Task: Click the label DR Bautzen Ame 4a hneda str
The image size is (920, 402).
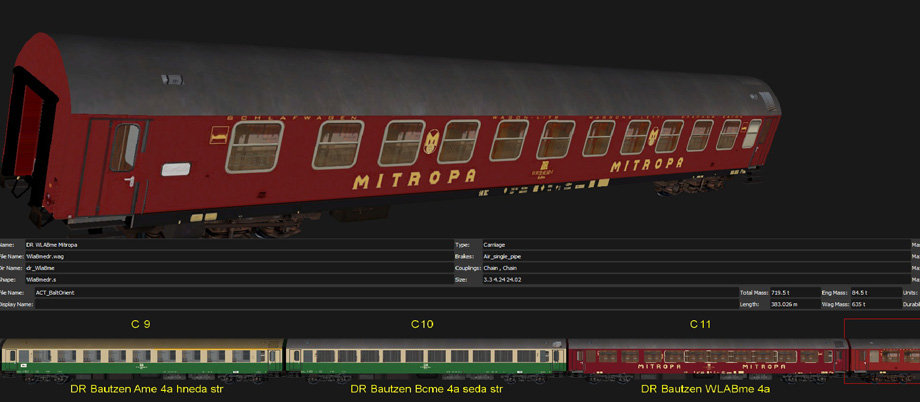Action: point(147,389)
